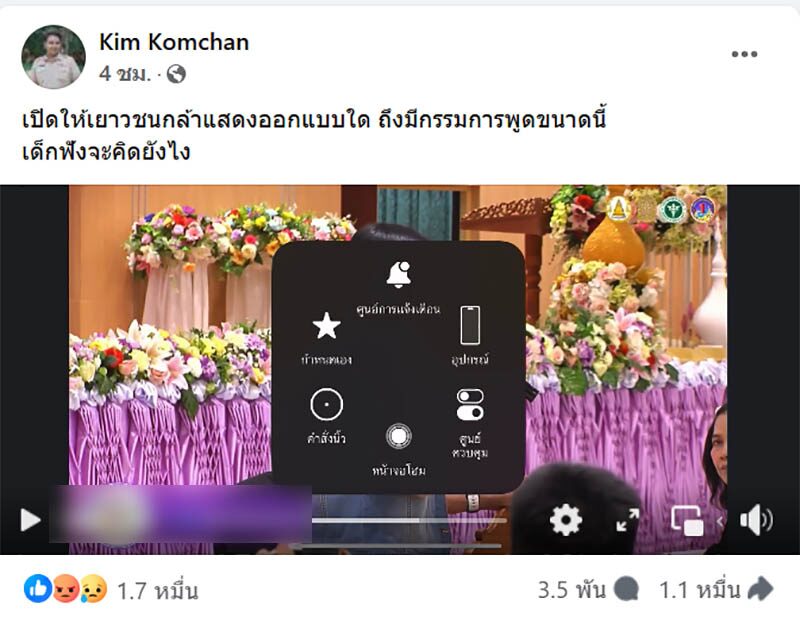The width and height of the screenshot is (800, 617).
Task: Open video settings gear icon
Action: pyautogui.click(x=565, y=520)
